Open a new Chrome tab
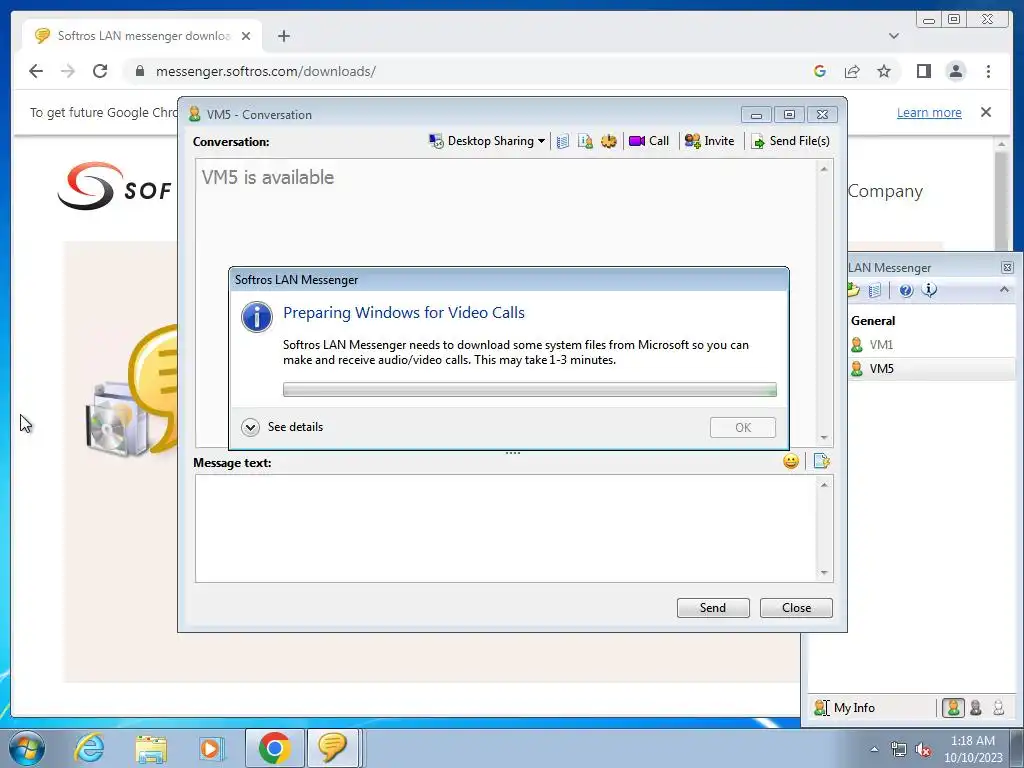 tap(283, 36)
